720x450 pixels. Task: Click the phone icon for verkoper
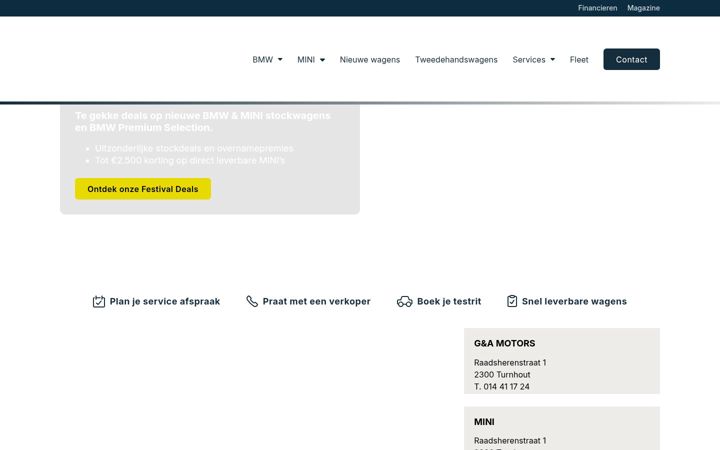(x=252, y=301)
